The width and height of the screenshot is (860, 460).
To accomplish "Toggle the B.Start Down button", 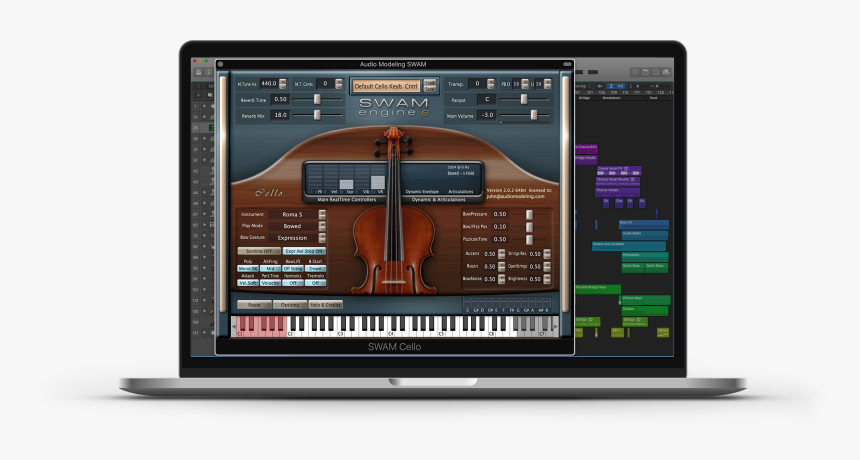I will (315, 269).
